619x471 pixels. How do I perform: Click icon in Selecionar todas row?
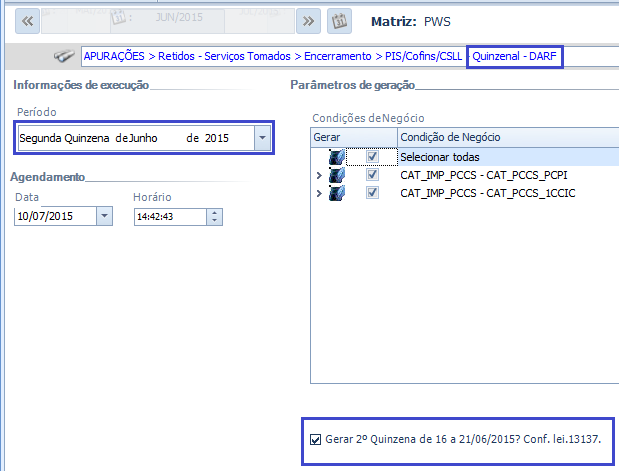pos(337,157)
